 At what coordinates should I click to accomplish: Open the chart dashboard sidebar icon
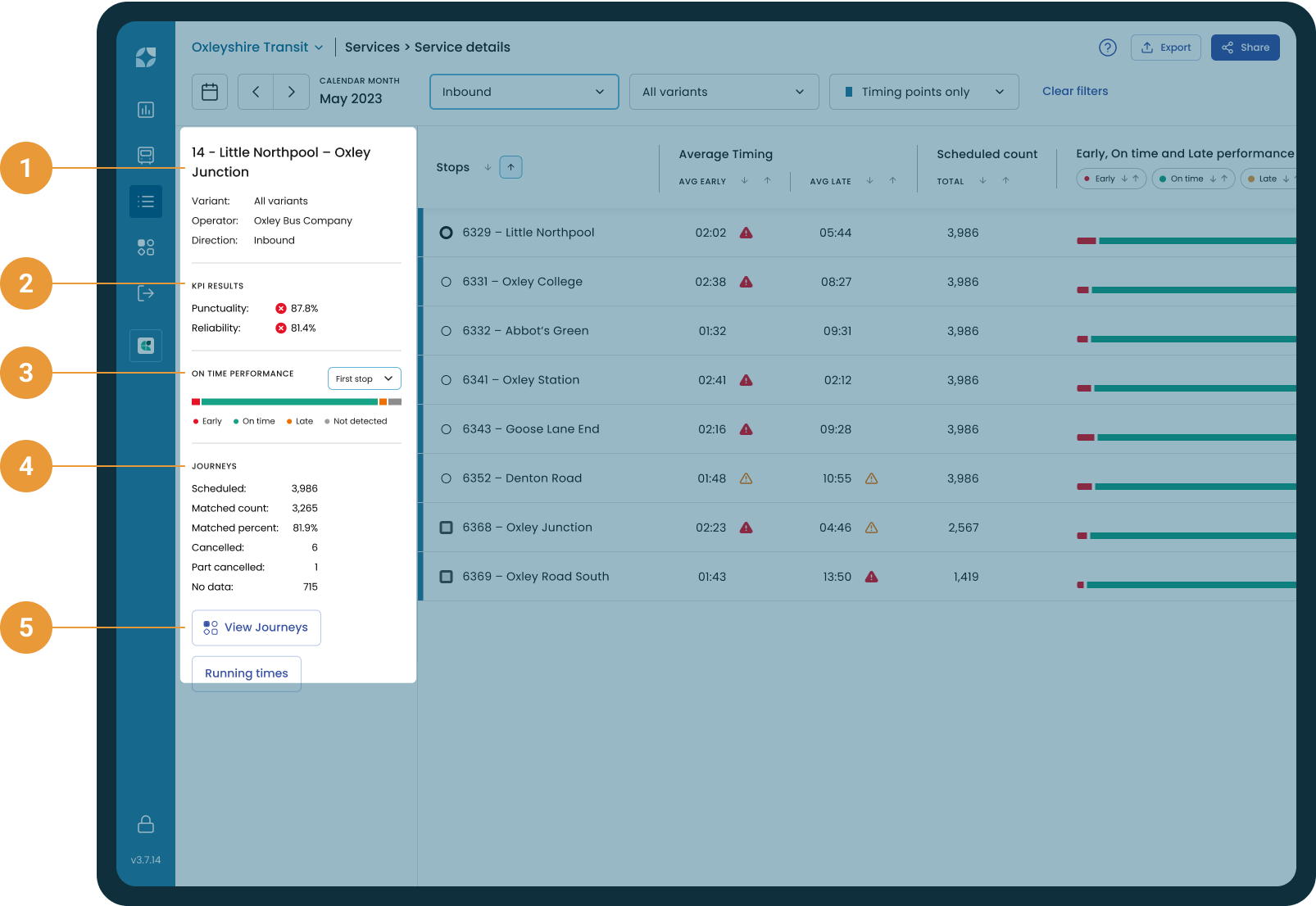coord(146,110)
